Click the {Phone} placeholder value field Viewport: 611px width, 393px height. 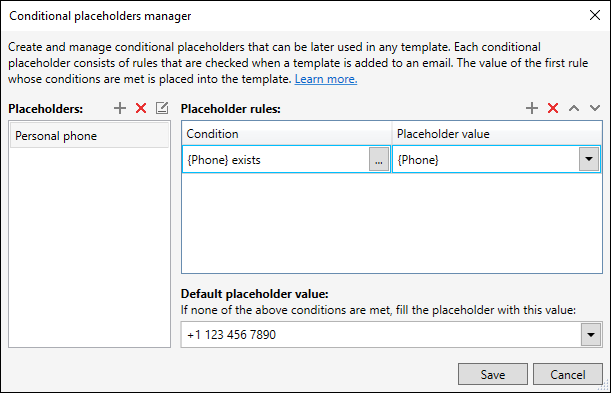point(486,159)
